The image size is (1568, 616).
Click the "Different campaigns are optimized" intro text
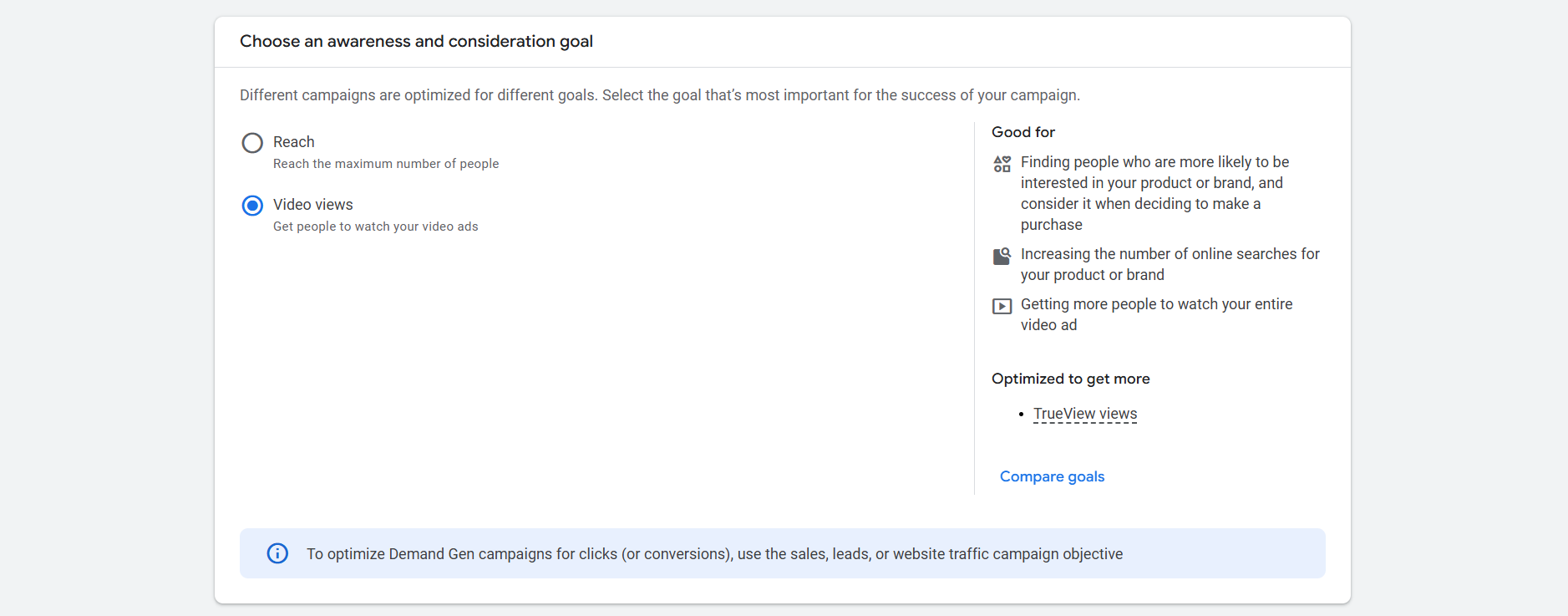pos(660,95)
